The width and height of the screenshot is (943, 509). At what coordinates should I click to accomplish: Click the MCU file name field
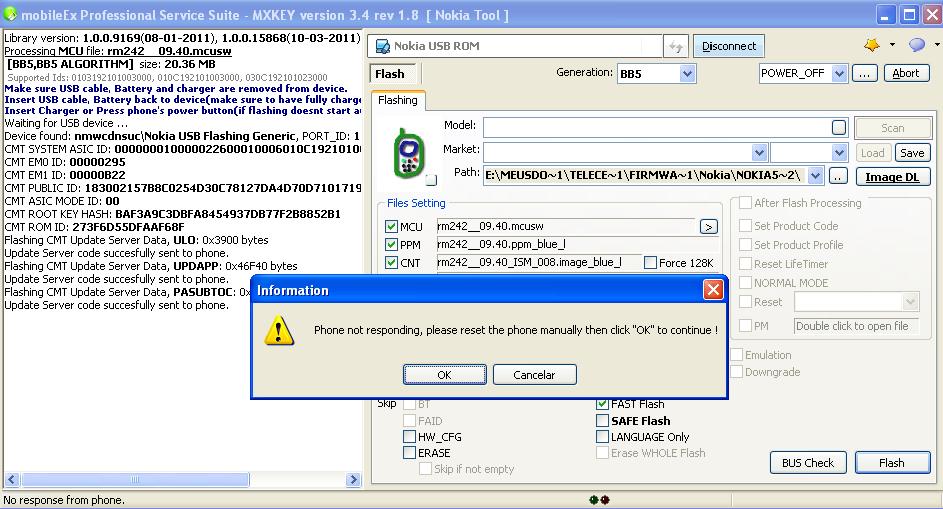[566, 227]
